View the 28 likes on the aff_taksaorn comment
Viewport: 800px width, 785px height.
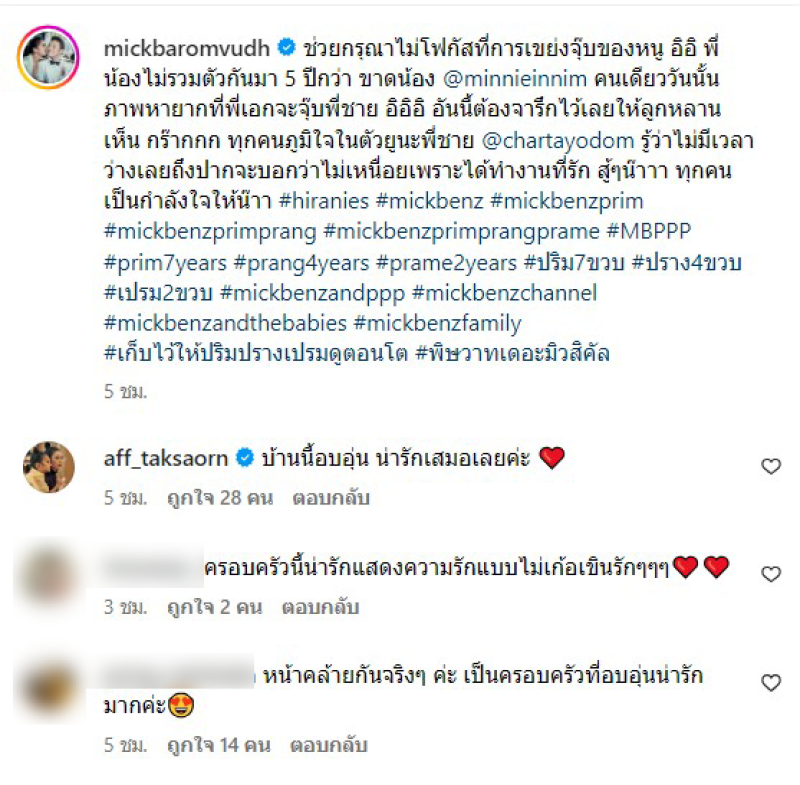(x=220, y=498)
